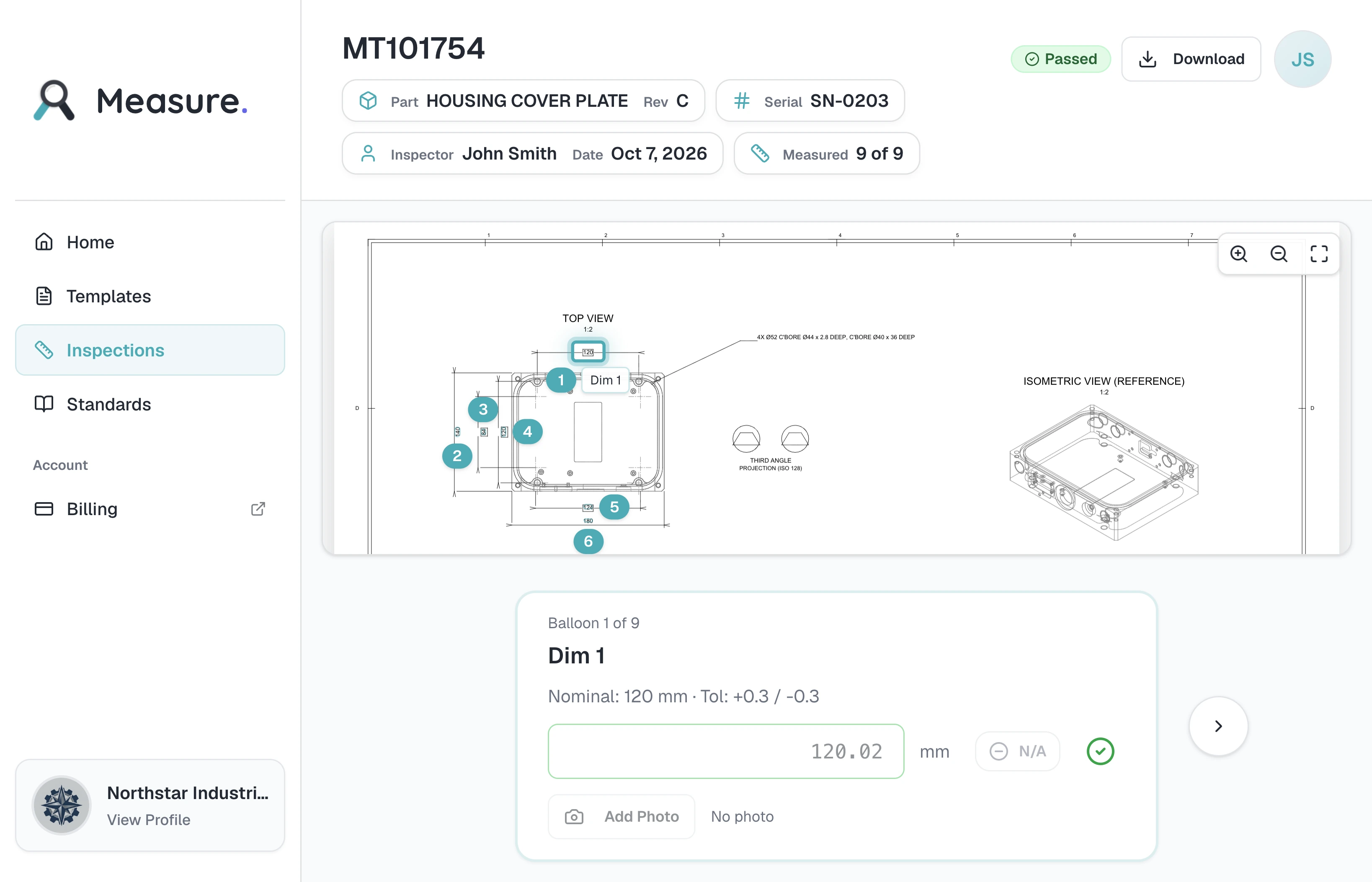Click the Dim 1 tooltip label

tap(605, 380)
